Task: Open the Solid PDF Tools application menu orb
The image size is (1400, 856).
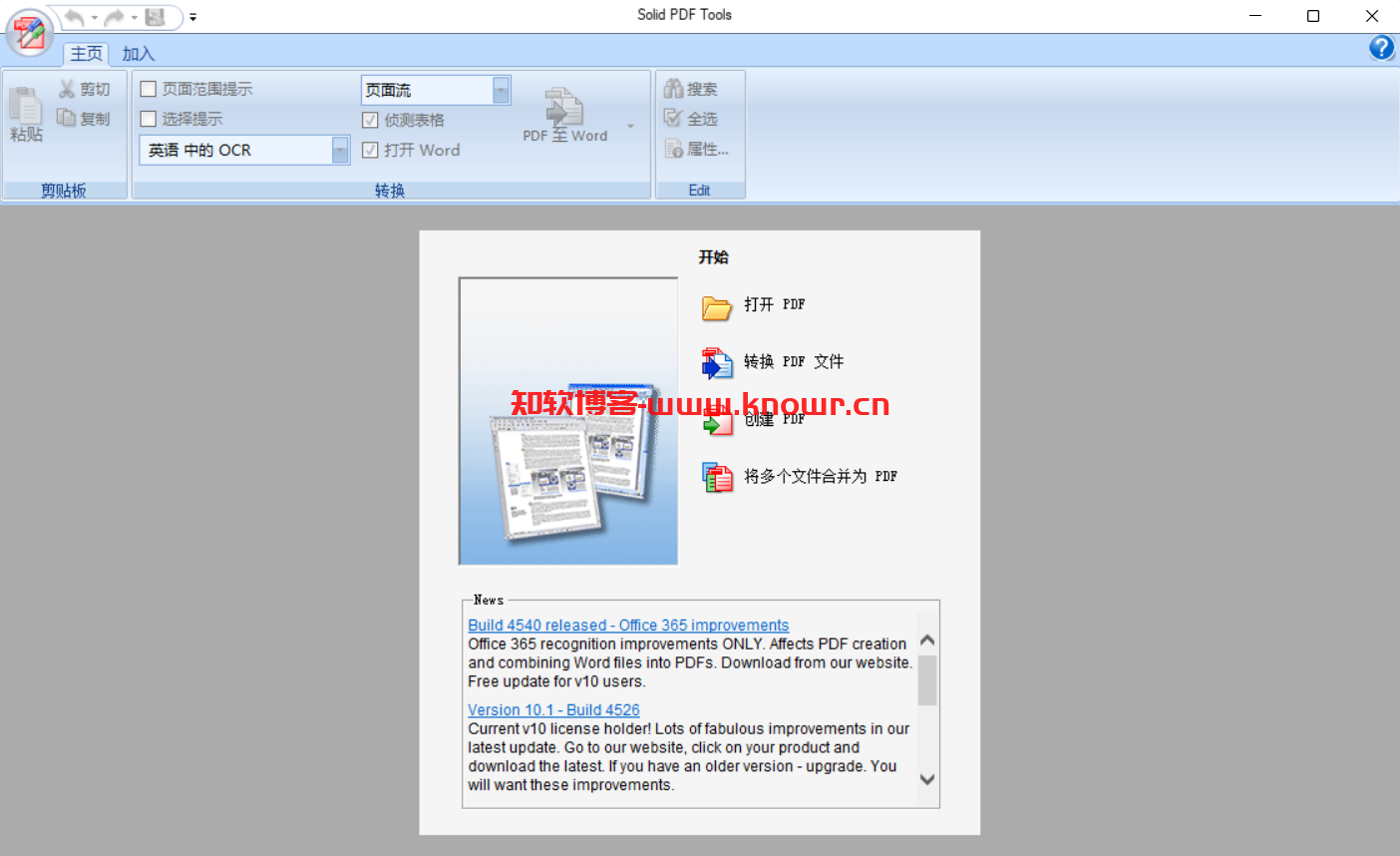Action: [30, 31]
